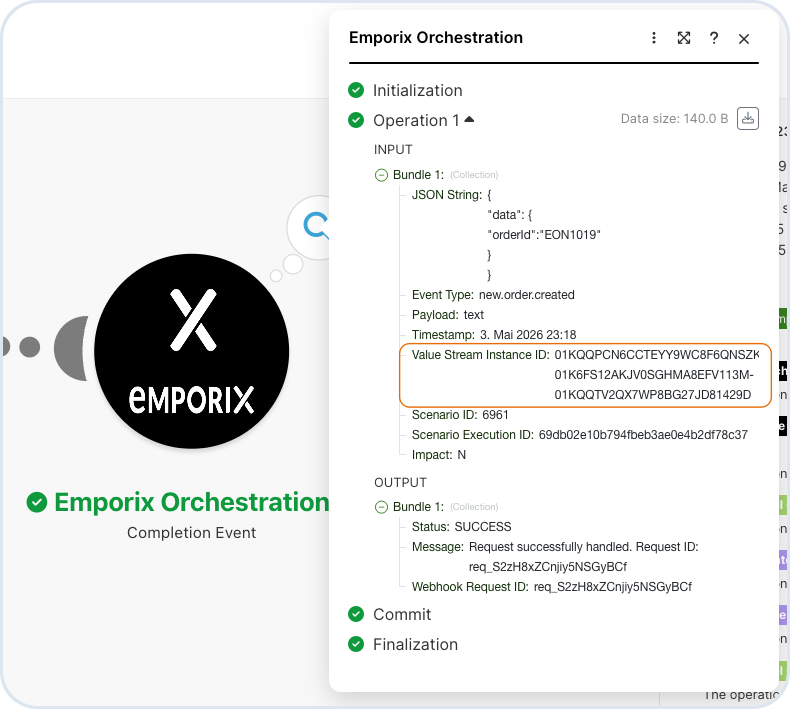The height and width of the screenshot is (709, 790).
Task: Click the Scenario Execution ID value
Action: click(x=643, y=435)
